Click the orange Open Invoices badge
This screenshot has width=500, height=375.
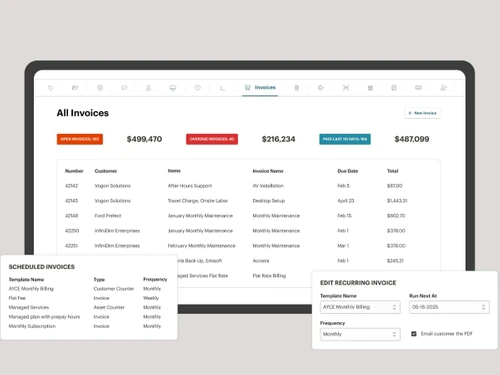pyautogui.click(x=80, y=139)
